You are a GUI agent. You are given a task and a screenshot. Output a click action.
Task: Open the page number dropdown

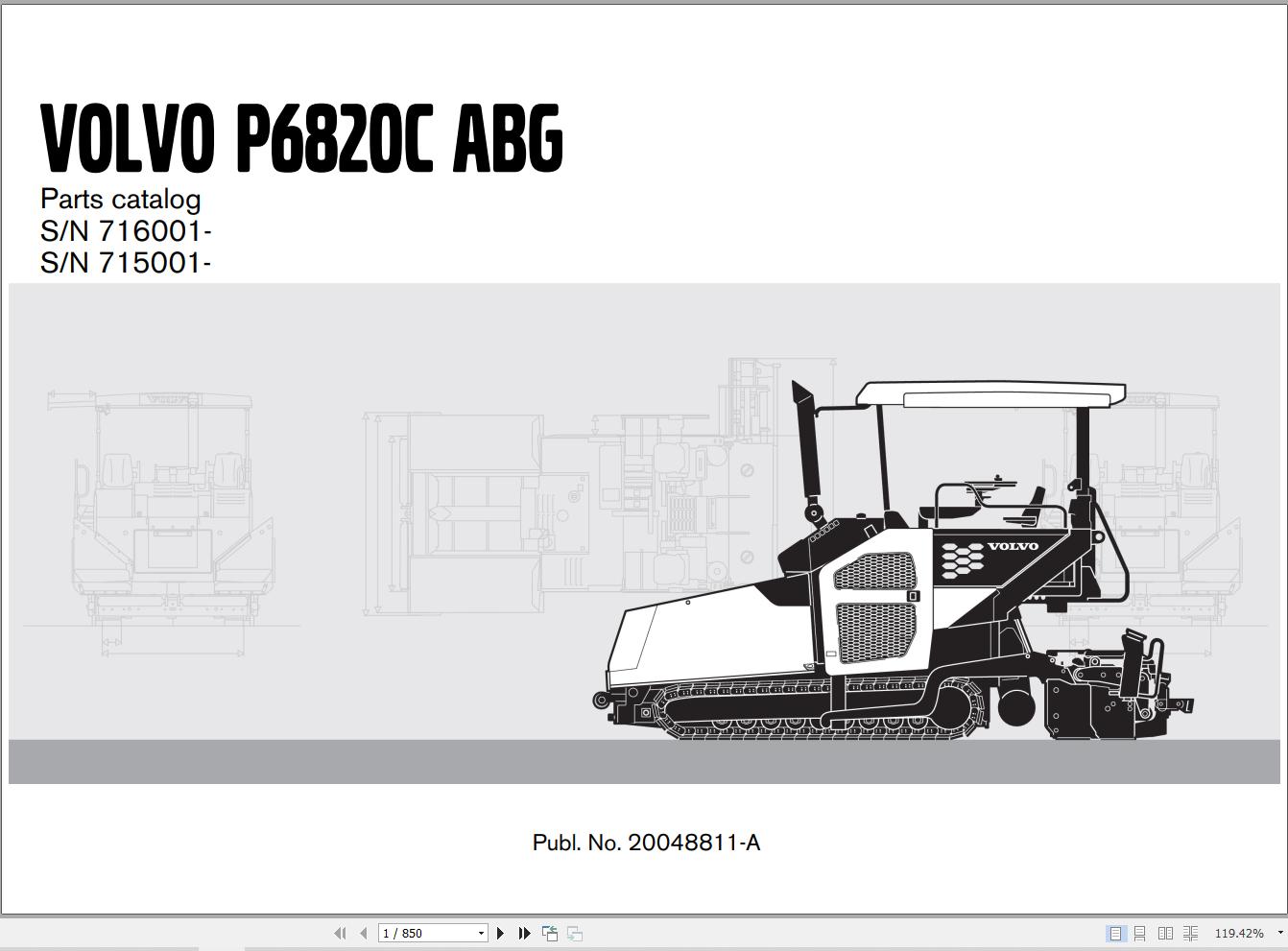point(481,933)
